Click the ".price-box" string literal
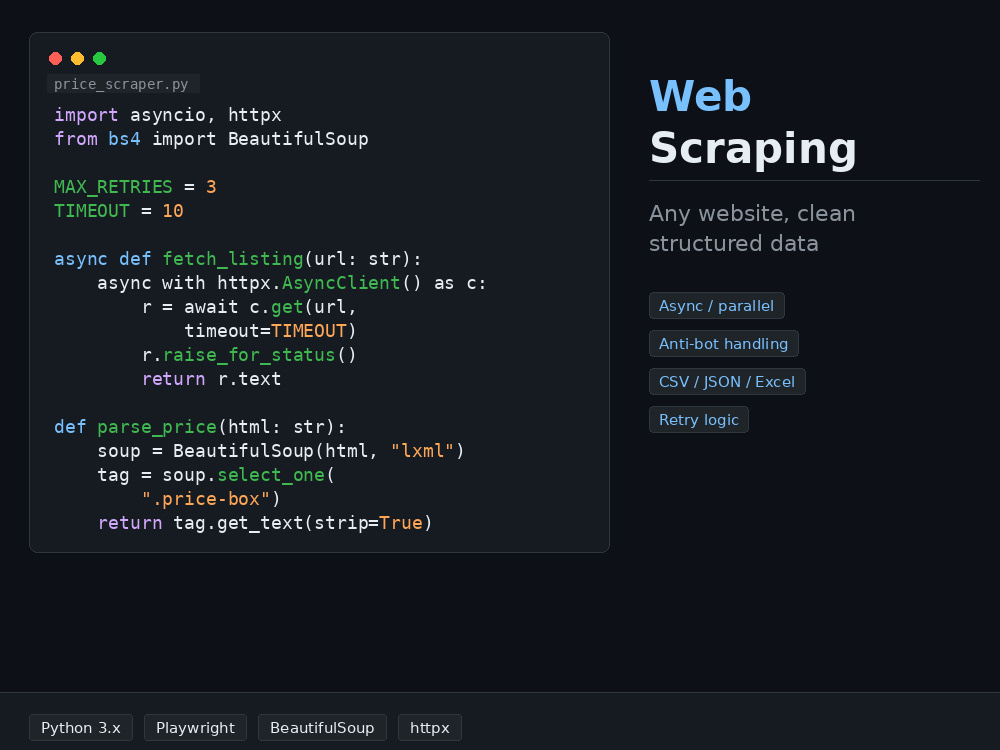1000x750 pixels. click(205, 499)
